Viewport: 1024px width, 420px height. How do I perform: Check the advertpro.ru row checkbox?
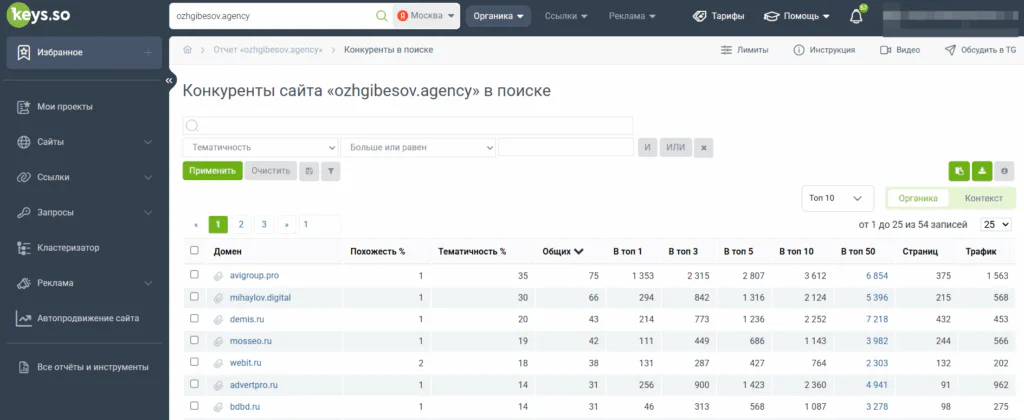click(194, 384)
